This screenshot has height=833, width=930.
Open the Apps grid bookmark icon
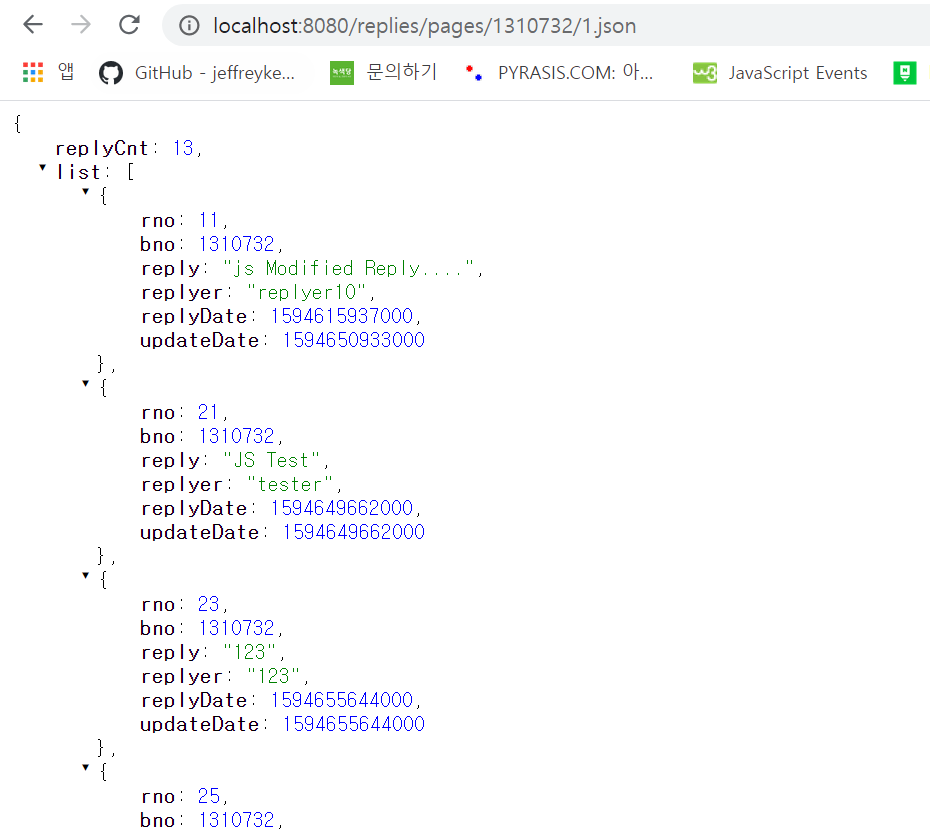click(33, 72)
